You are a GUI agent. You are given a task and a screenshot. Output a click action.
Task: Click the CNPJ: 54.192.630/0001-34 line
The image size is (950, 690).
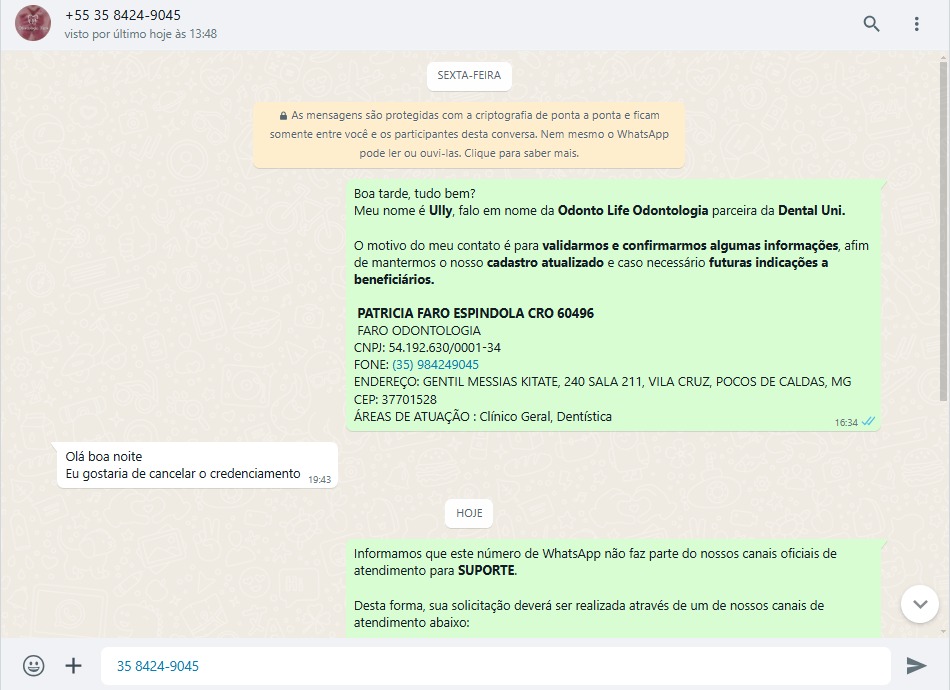(x=427, y=348)
